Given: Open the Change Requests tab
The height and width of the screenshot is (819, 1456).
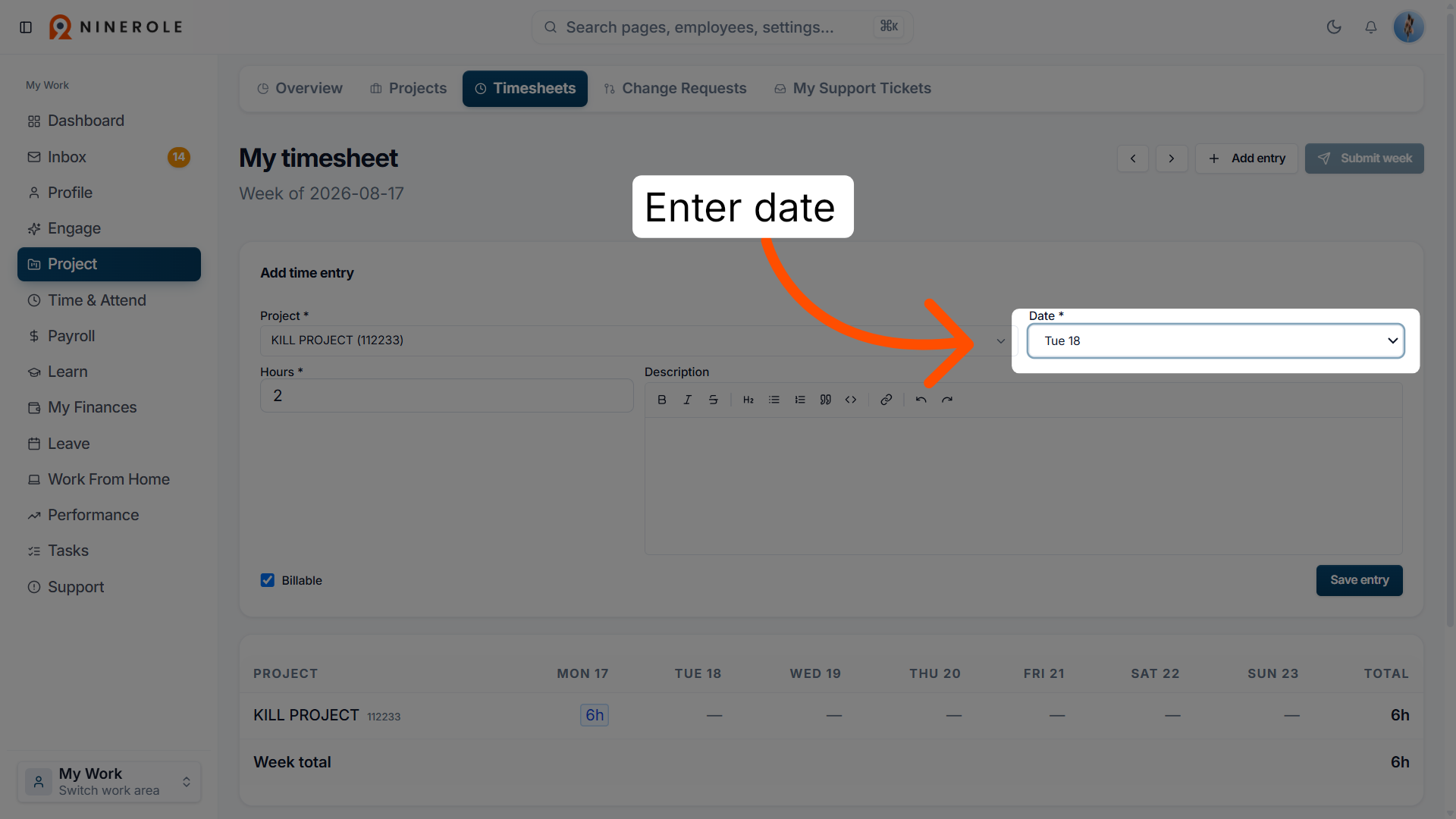Looking at the screenshot, I should click(x=675, y=89).
